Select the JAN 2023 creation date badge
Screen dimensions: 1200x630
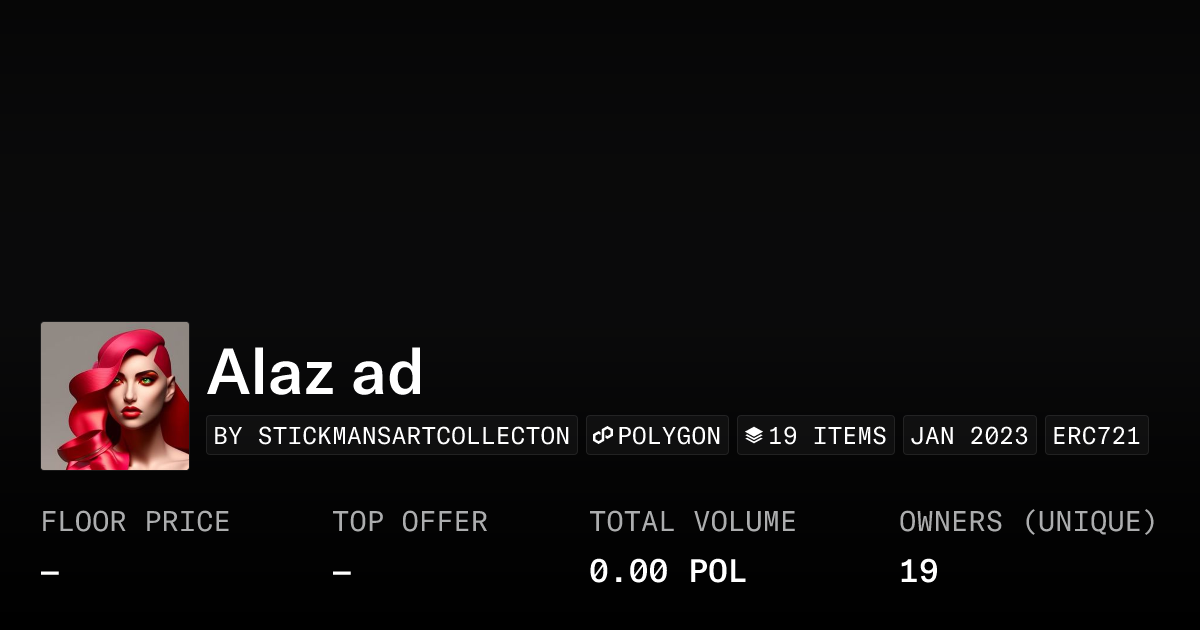[x=969, y=436]
